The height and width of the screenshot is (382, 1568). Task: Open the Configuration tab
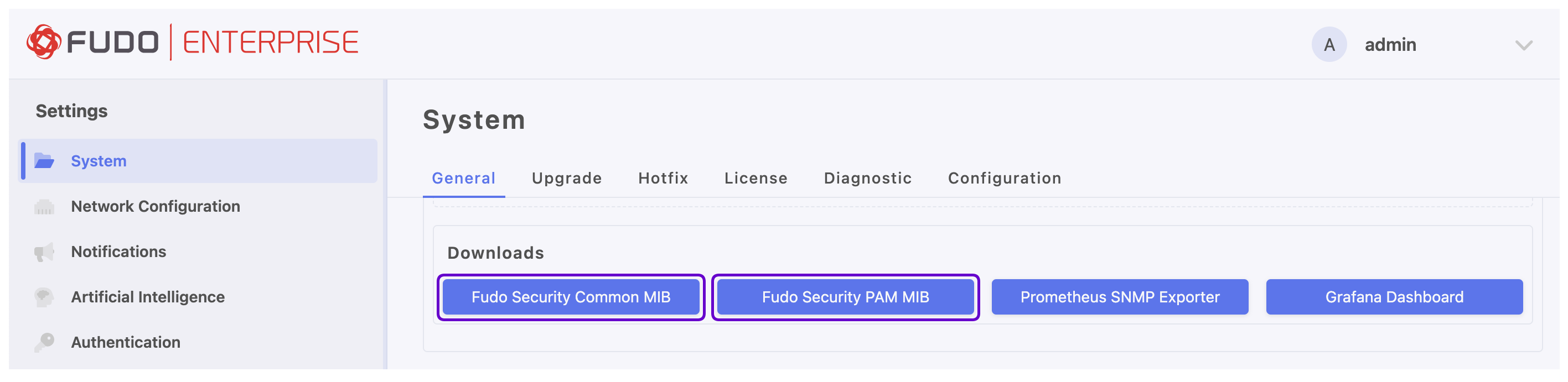(1005, 178)
